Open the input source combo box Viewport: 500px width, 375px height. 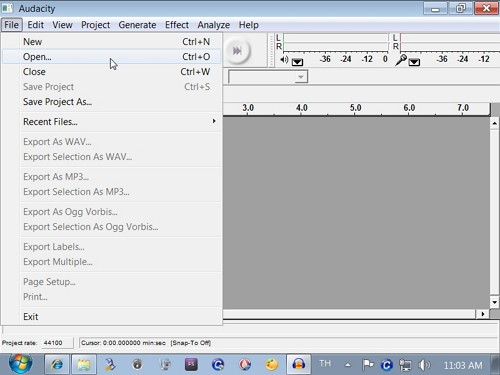(x=268, y=77)
